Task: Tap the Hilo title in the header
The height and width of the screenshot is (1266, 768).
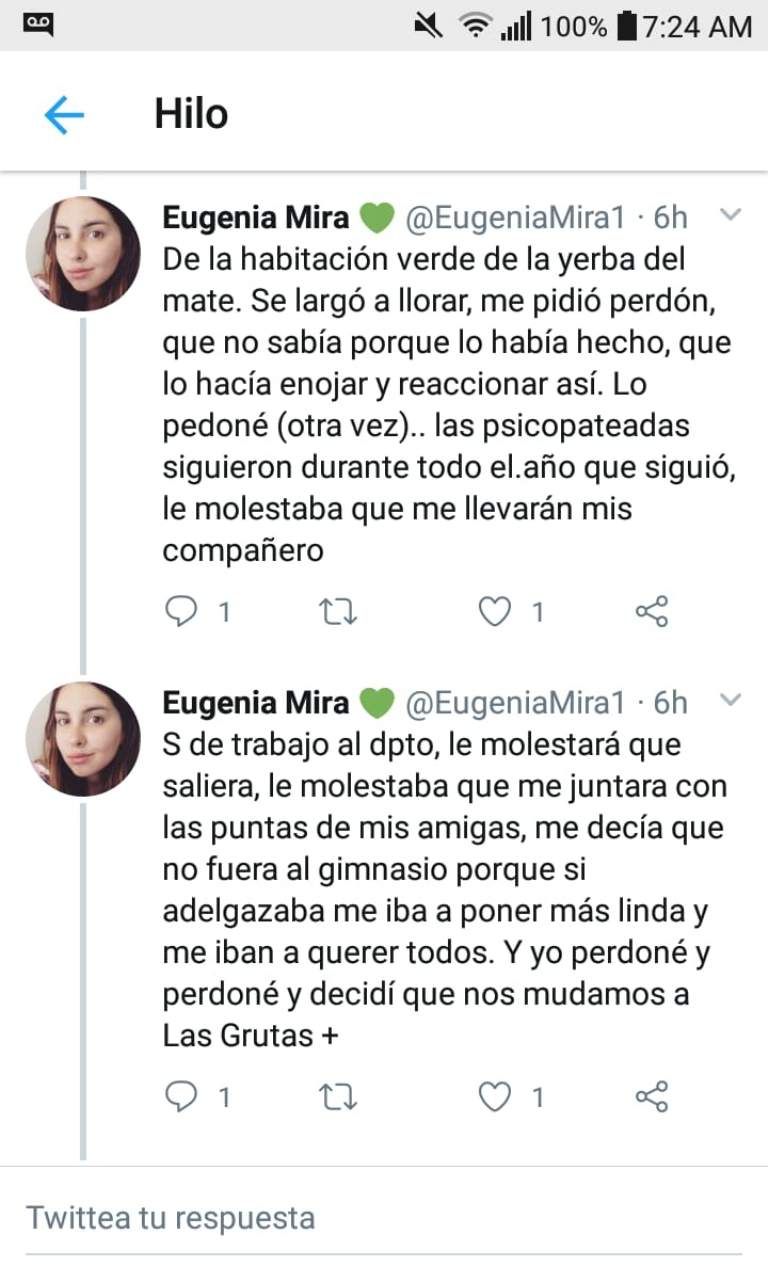Action: click(x=191, y=115)
